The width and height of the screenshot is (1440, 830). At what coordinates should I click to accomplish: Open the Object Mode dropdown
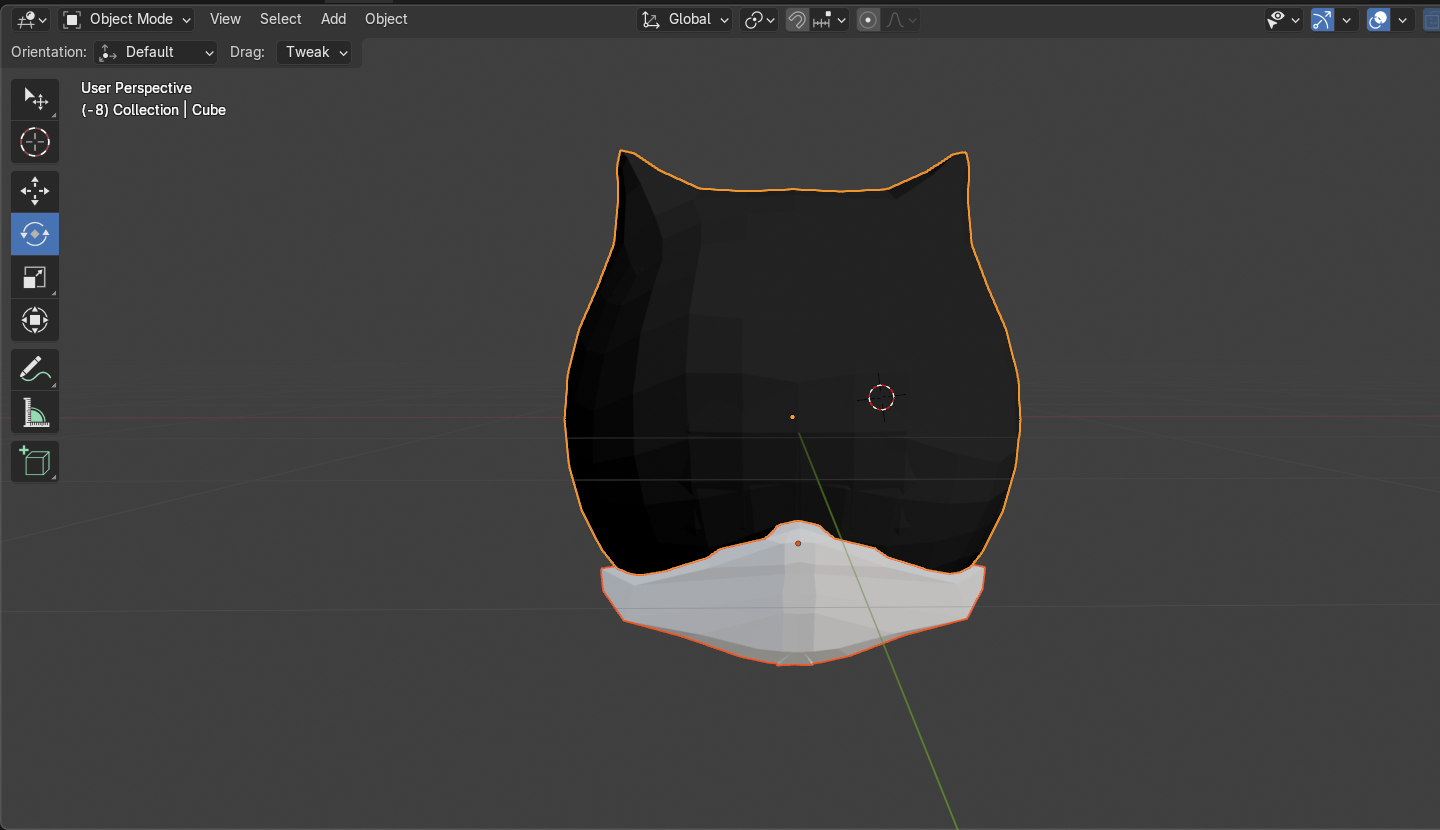point(126,19)
